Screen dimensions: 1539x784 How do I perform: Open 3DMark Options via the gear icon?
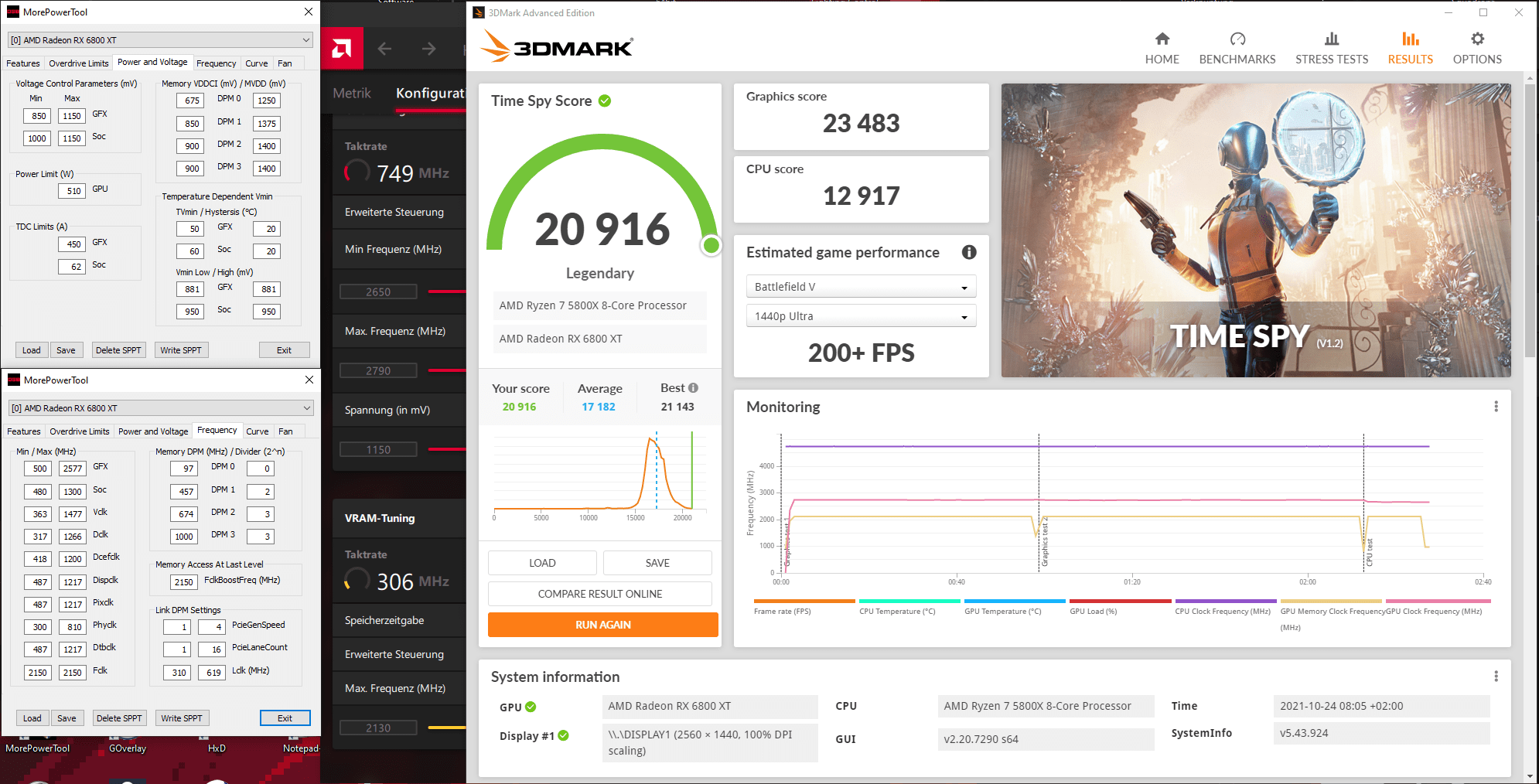pos(1477,39)
